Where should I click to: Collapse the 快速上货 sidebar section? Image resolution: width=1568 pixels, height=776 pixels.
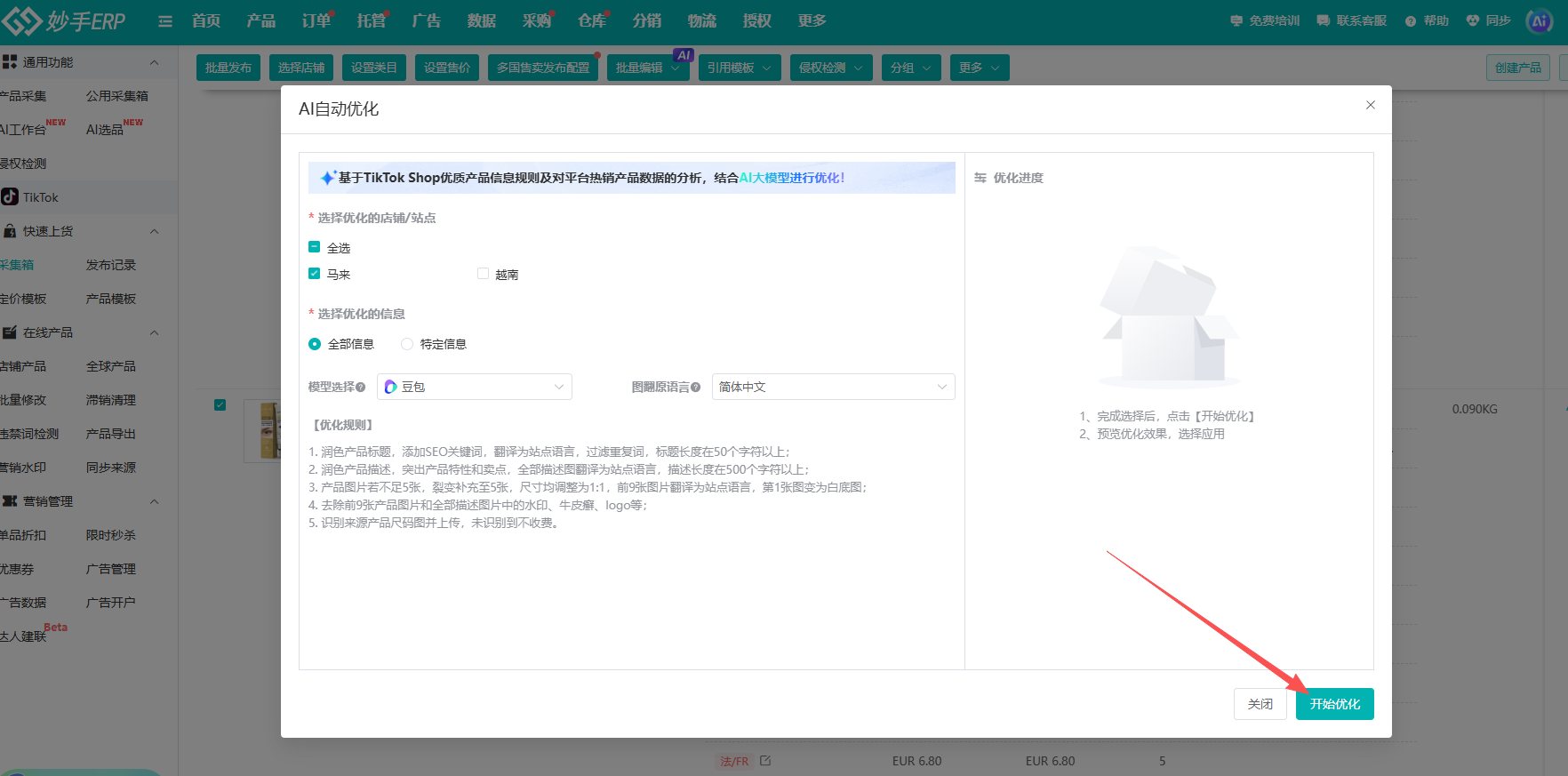click(154, 231)
